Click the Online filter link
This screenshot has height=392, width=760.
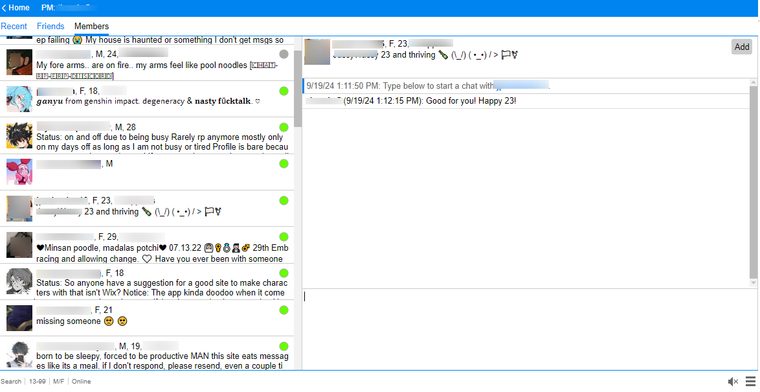coord(81,382)
